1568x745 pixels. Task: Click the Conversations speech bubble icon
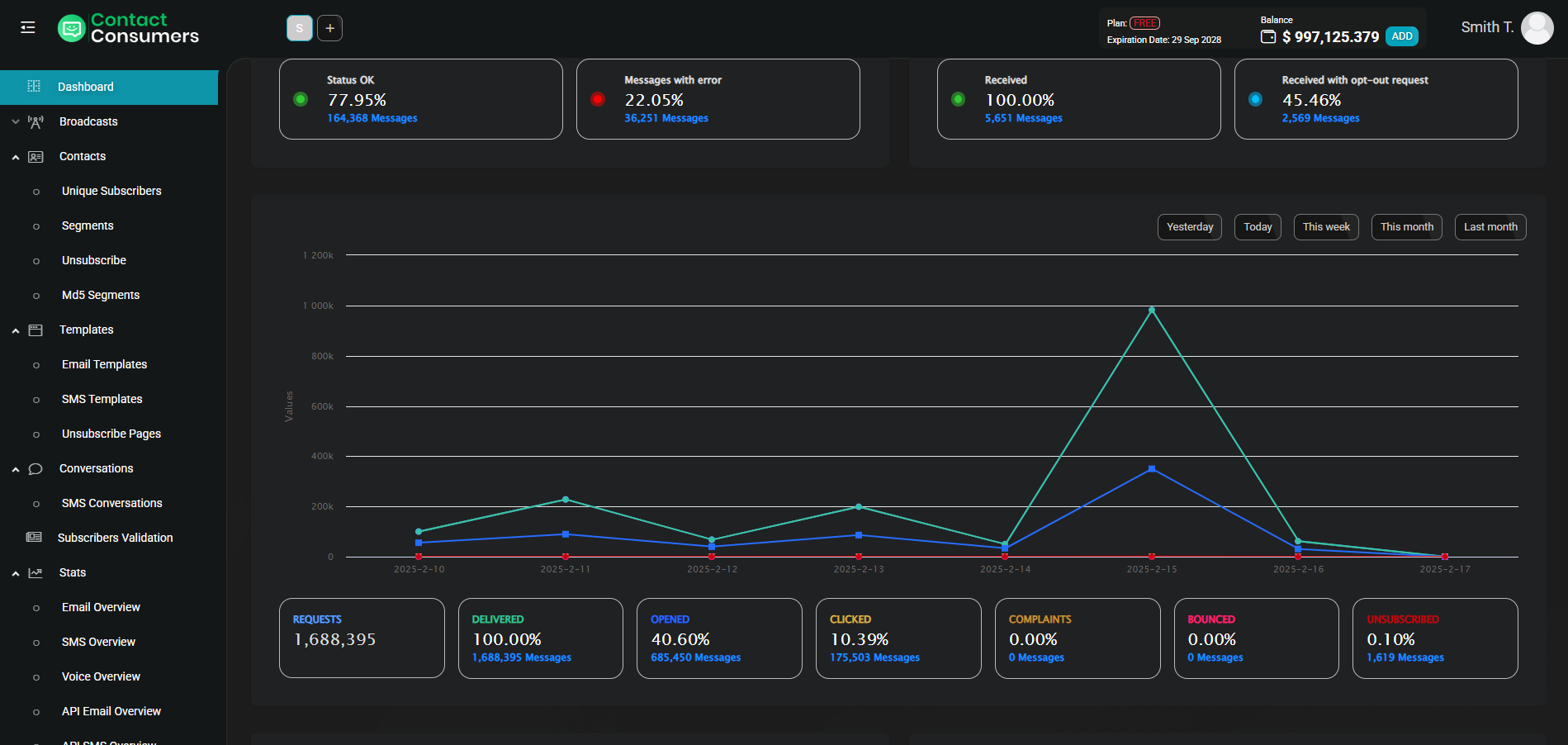click(36, 468)
